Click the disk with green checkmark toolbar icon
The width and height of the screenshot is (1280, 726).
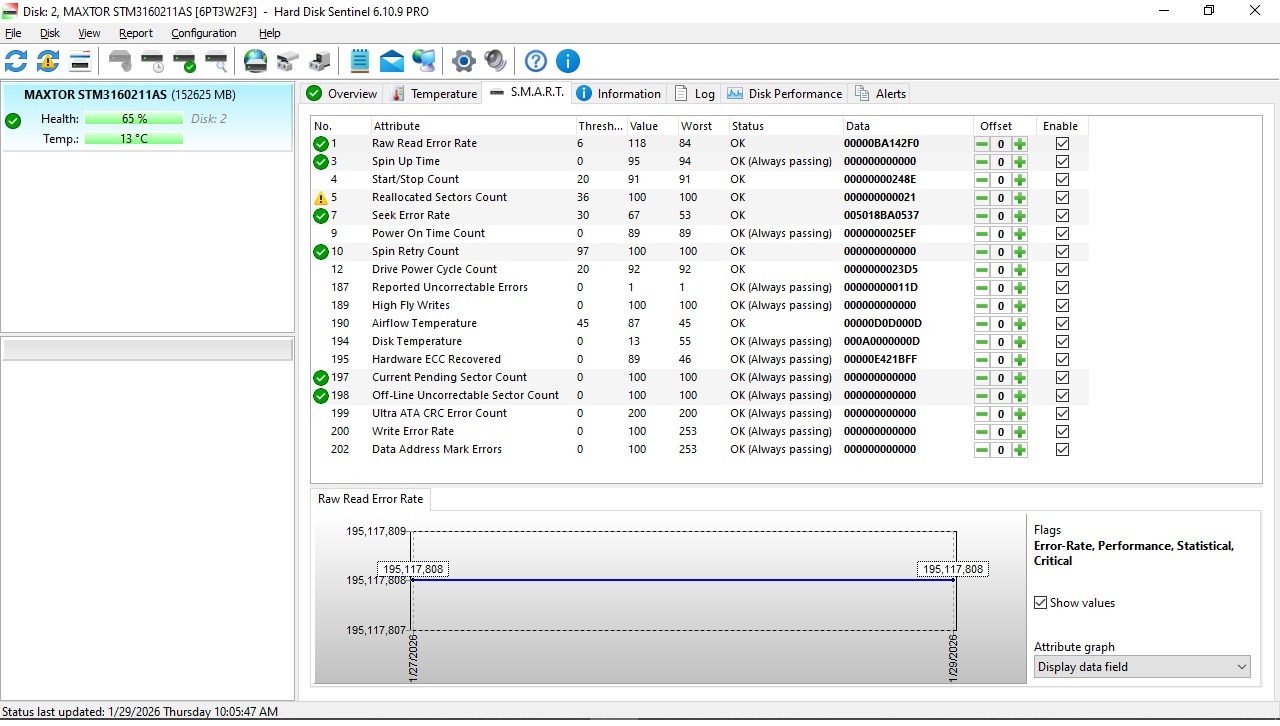click(x=184, y=62)
